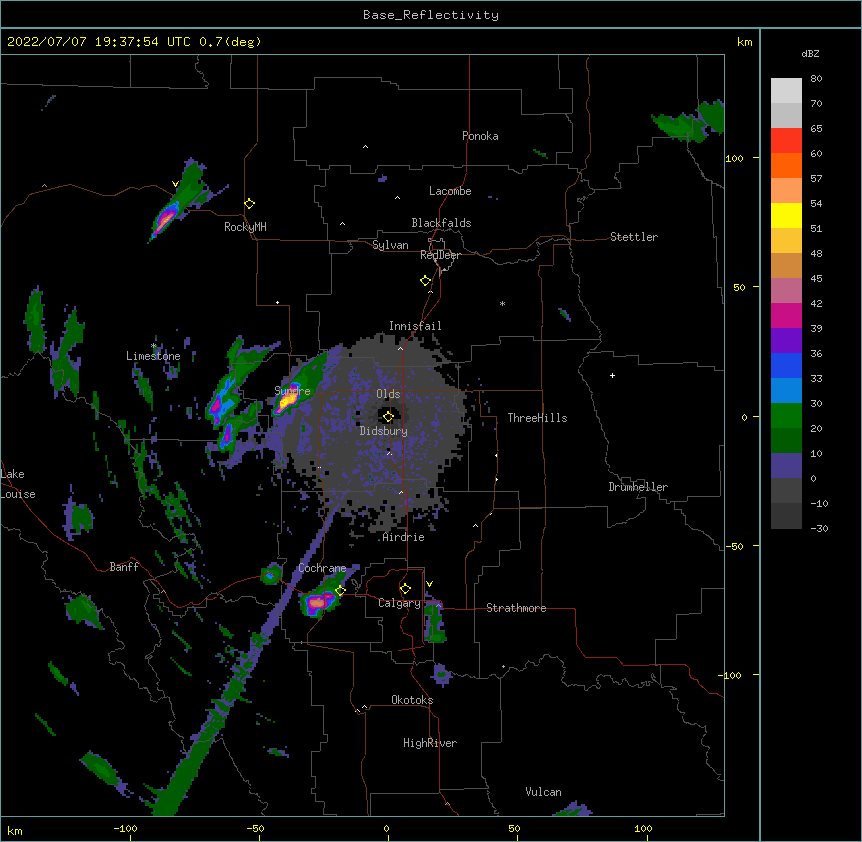Select the RockyMH label

tap(245, 227)
